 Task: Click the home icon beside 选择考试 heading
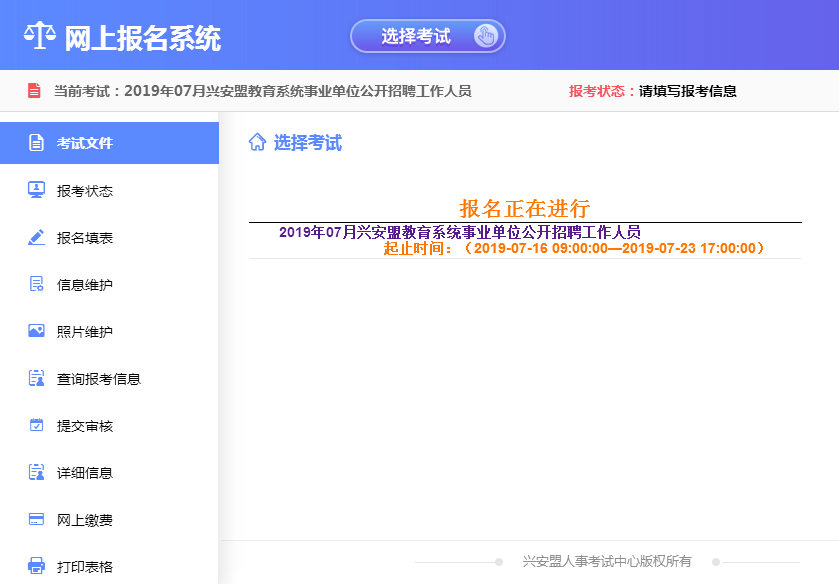[257, 142]
